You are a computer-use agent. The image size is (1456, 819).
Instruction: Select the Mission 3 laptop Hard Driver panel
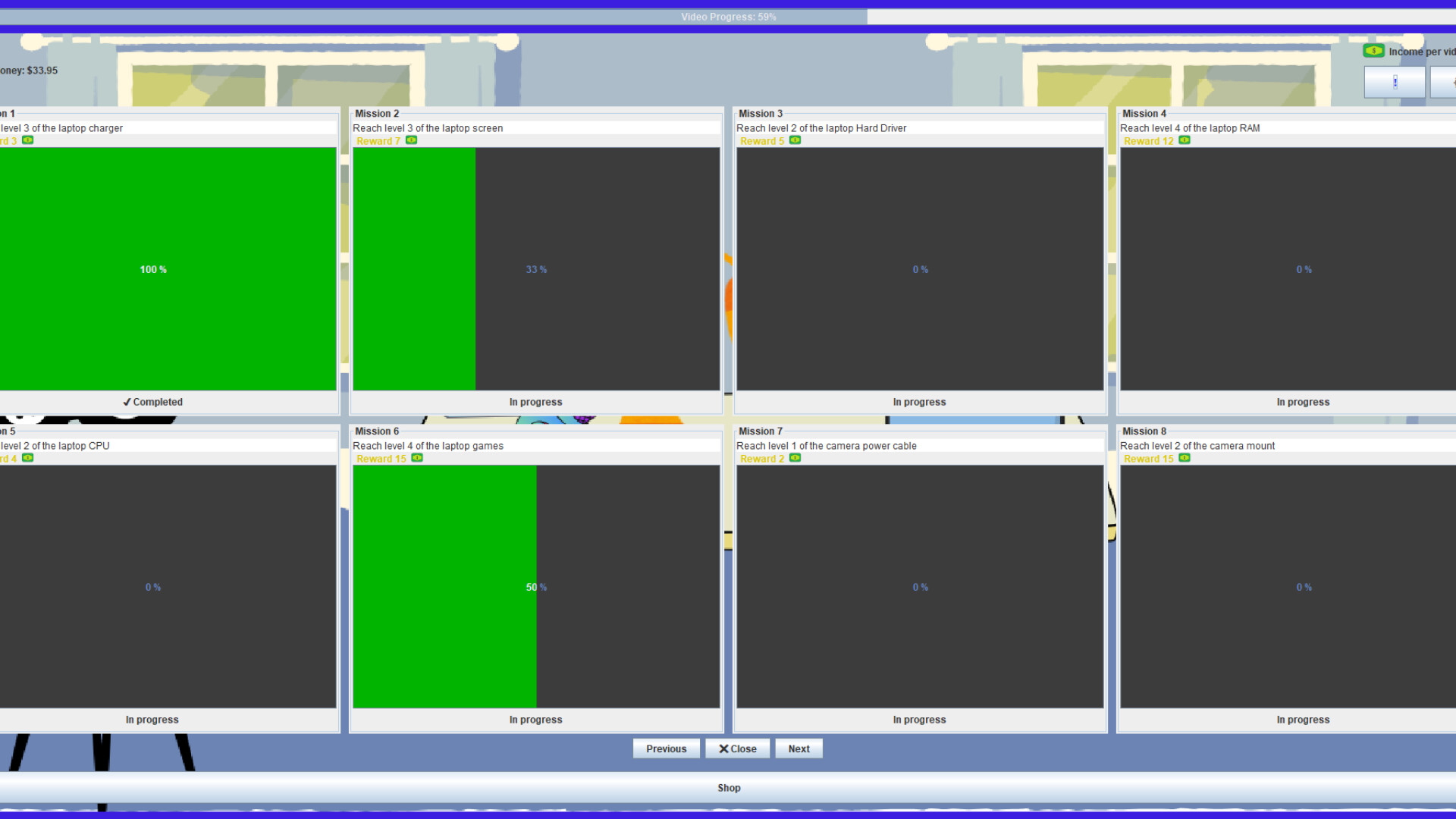pyautogui.click(x=919, y=269)
